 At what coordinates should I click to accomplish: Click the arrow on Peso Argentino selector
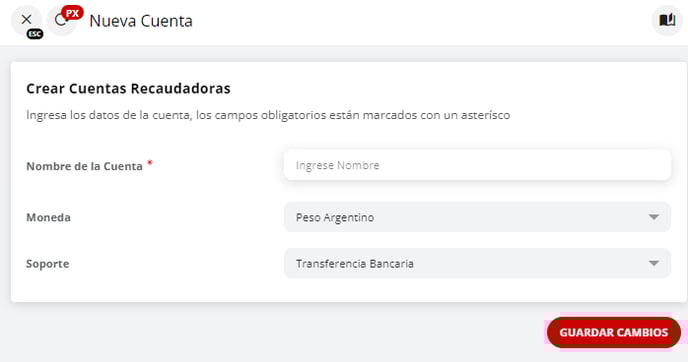click(x=654, y=217)
